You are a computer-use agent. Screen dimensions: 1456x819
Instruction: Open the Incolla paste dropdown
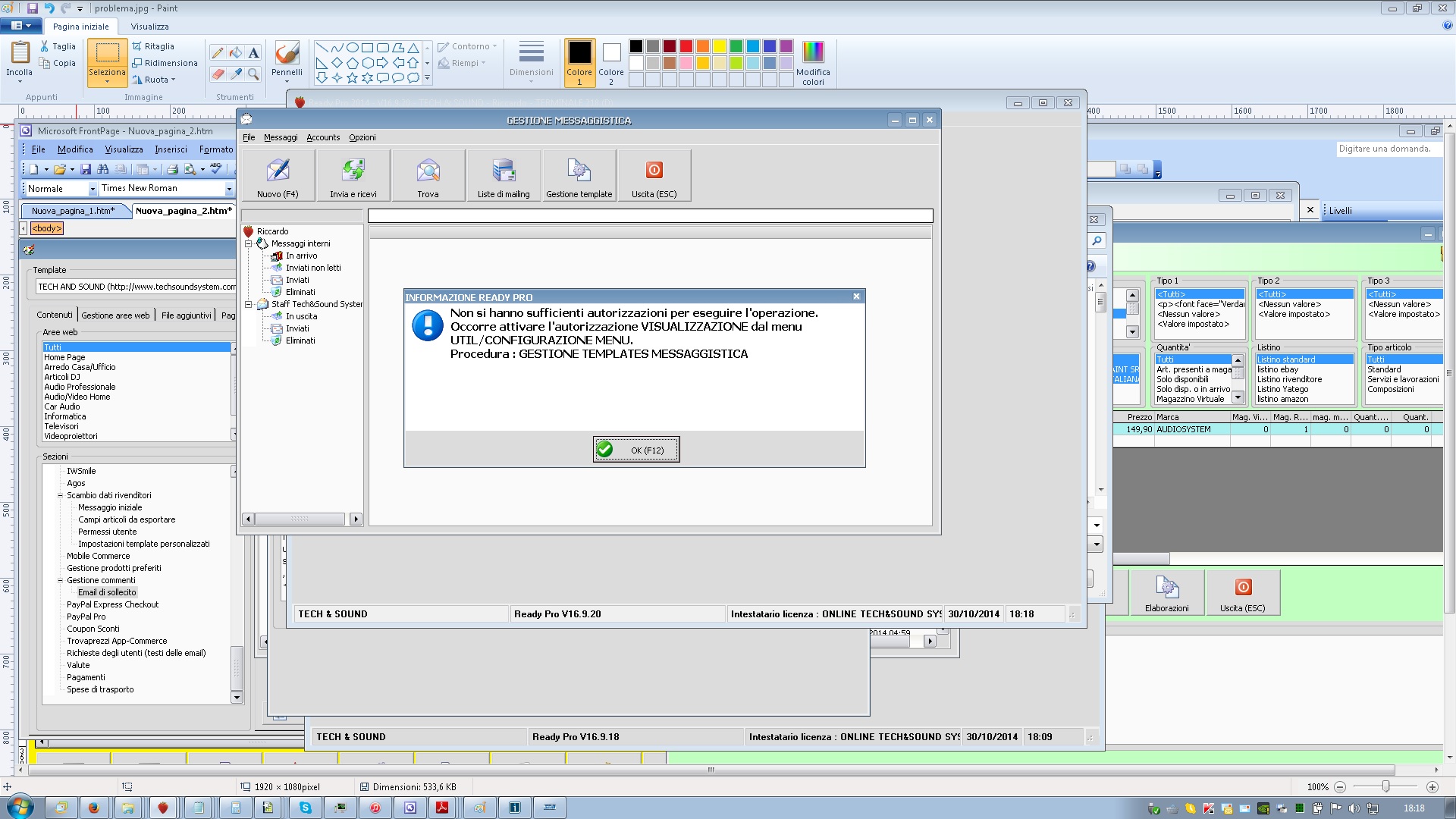pyautogui.click(x=20, y=80)
